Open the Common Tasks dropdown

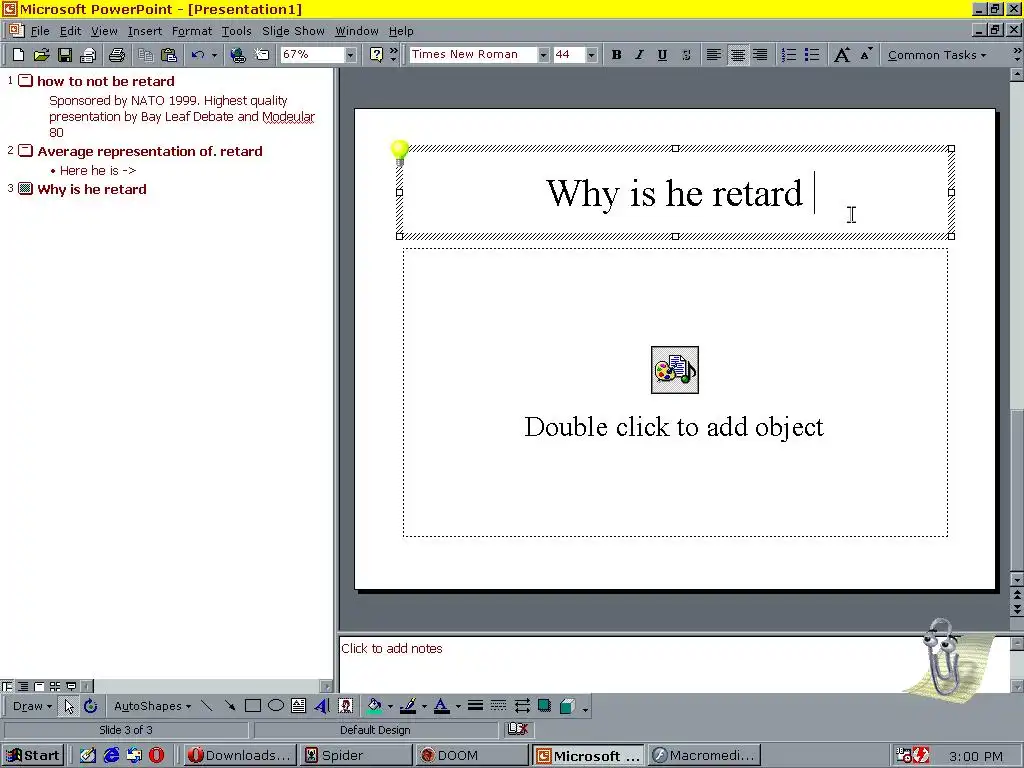(937, 55)
